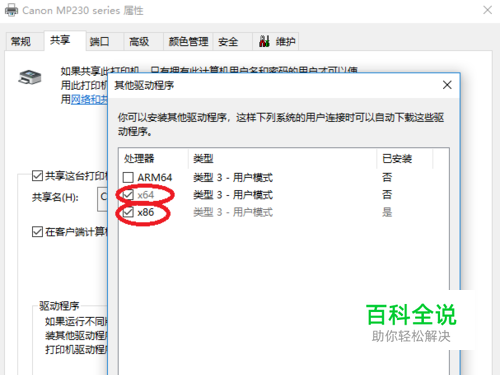Click the printer image in sharing panel
The height and width of the screenshot is (375, 500).
tap(30, 77)
